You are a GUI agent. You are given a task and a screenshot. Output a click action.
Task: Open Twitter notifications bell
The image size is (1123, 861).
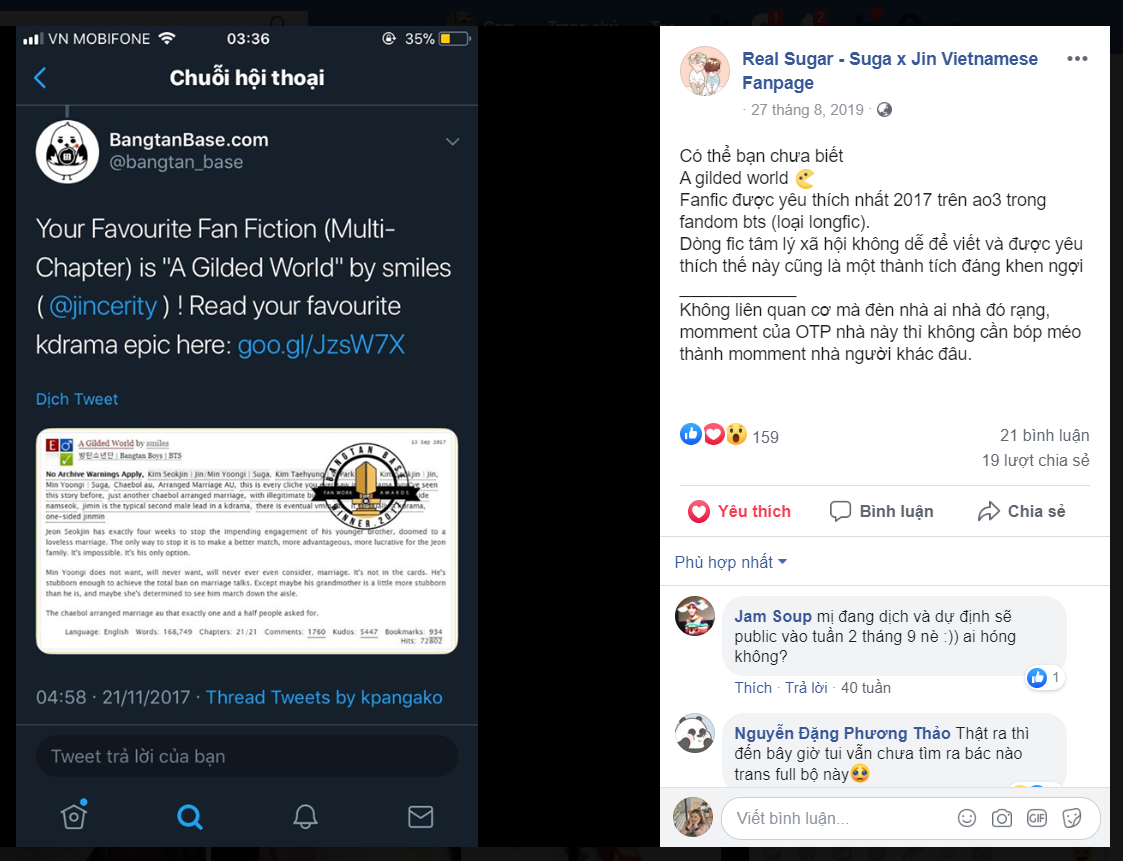click(x=305, y=817)
